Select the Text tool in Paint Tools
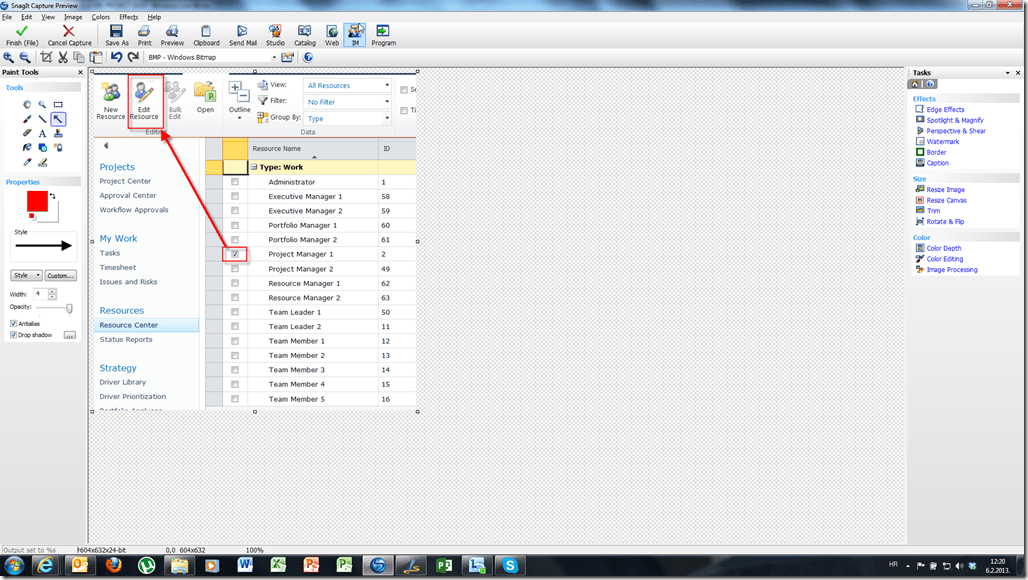The width and height of the screenshot is (1028, 580). pyautogui.click(x=42, y=133)
